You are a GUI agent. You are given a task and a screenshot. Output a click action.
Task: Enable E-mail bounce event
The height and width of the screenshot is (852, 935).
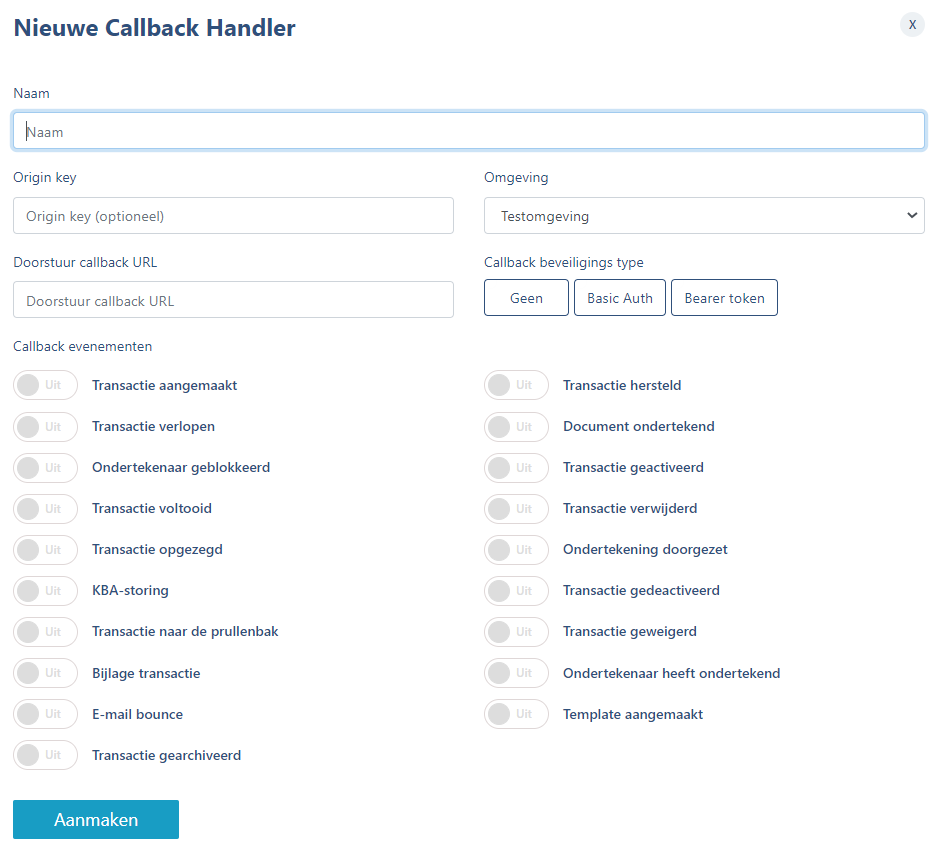tap(45, 714)
